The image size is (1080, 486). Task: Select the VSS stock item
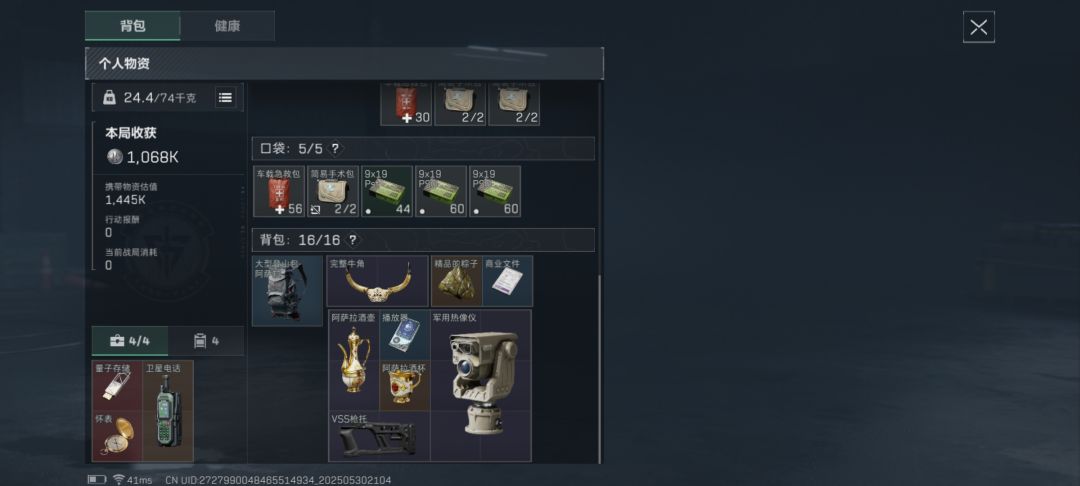tap(380, 436)
